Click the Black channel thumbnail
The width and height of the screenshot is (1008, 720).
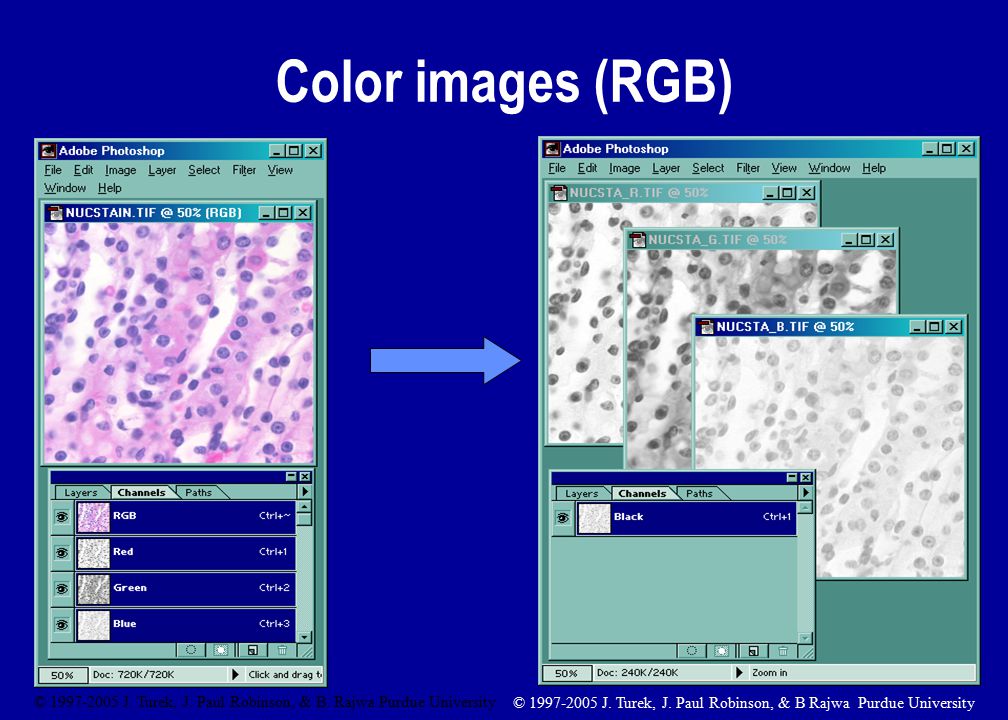[594, 519]
